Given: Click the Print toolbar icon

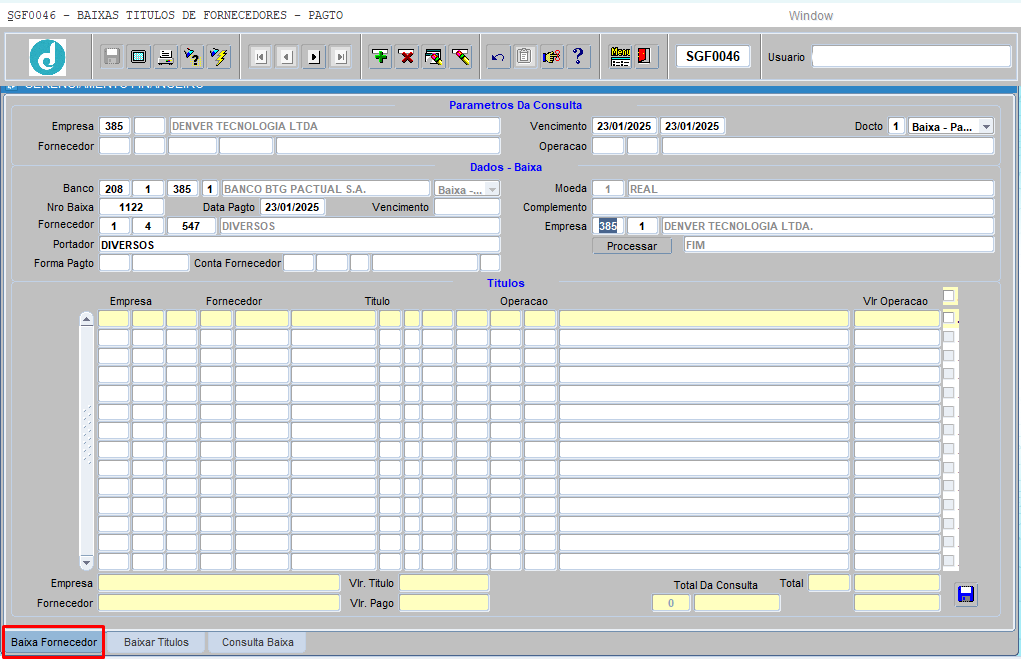Looking at the screenshot, I should tap(165, 57).
